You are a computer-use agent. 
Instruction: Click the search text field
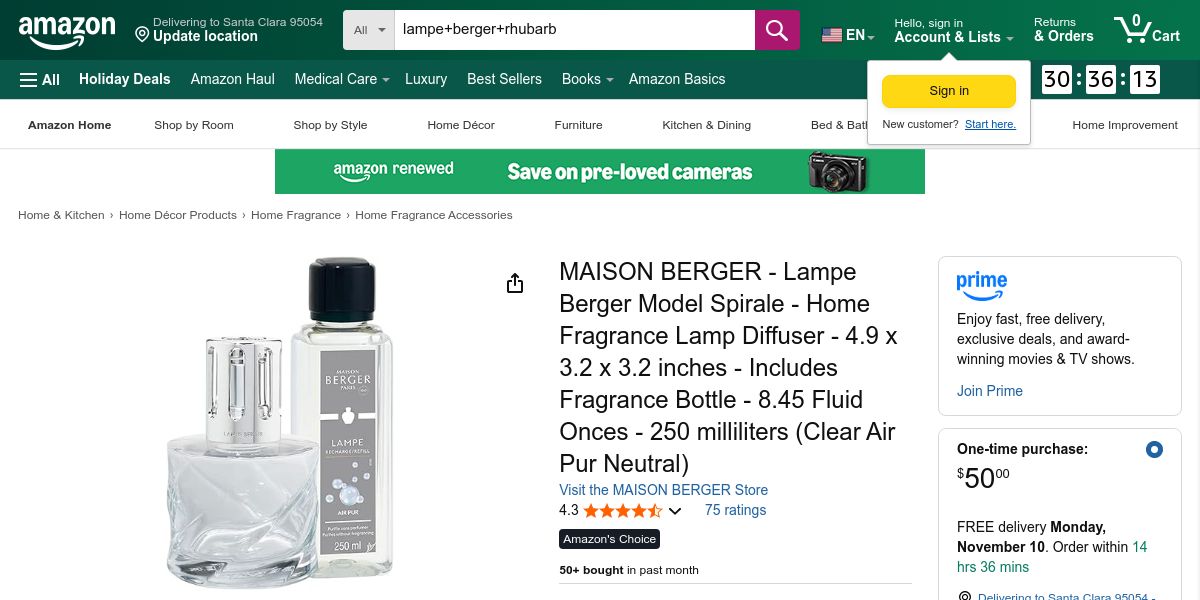[575, 30]
